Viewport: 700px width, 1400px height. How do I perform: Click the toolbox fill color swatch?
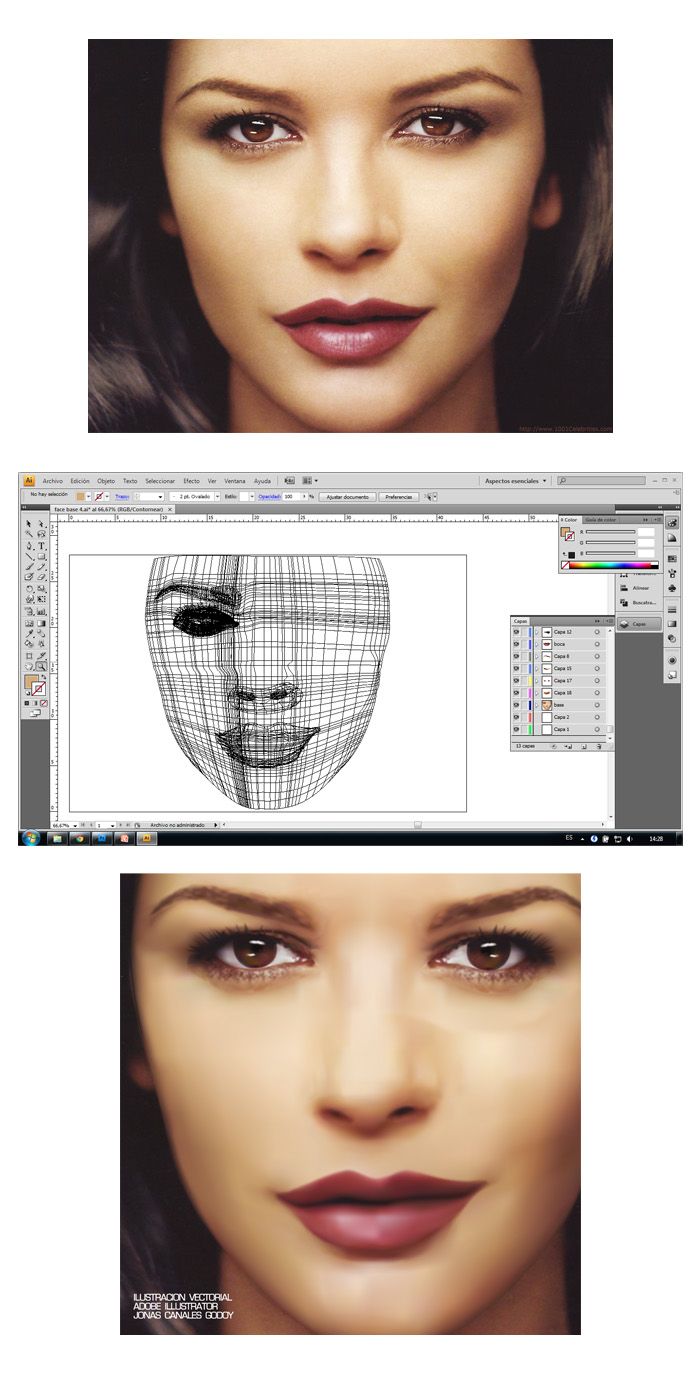pyautogui.click(x=31, y=682)
